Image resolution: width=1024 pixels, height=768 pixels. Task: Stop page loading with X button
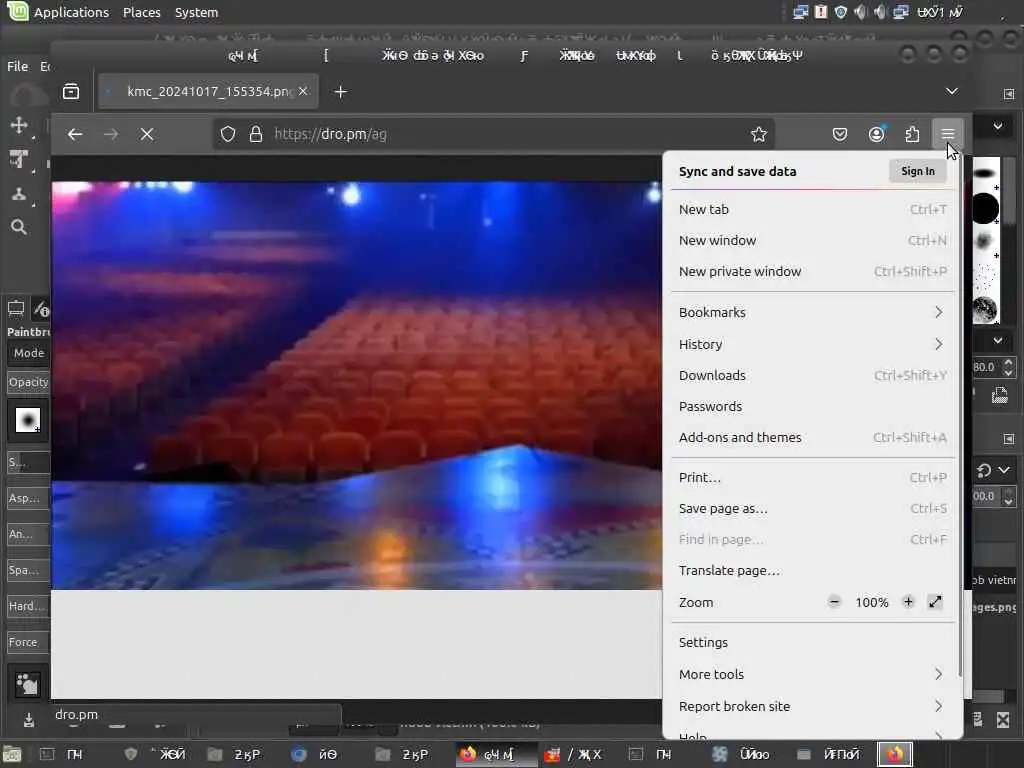[x=147, y=134]
